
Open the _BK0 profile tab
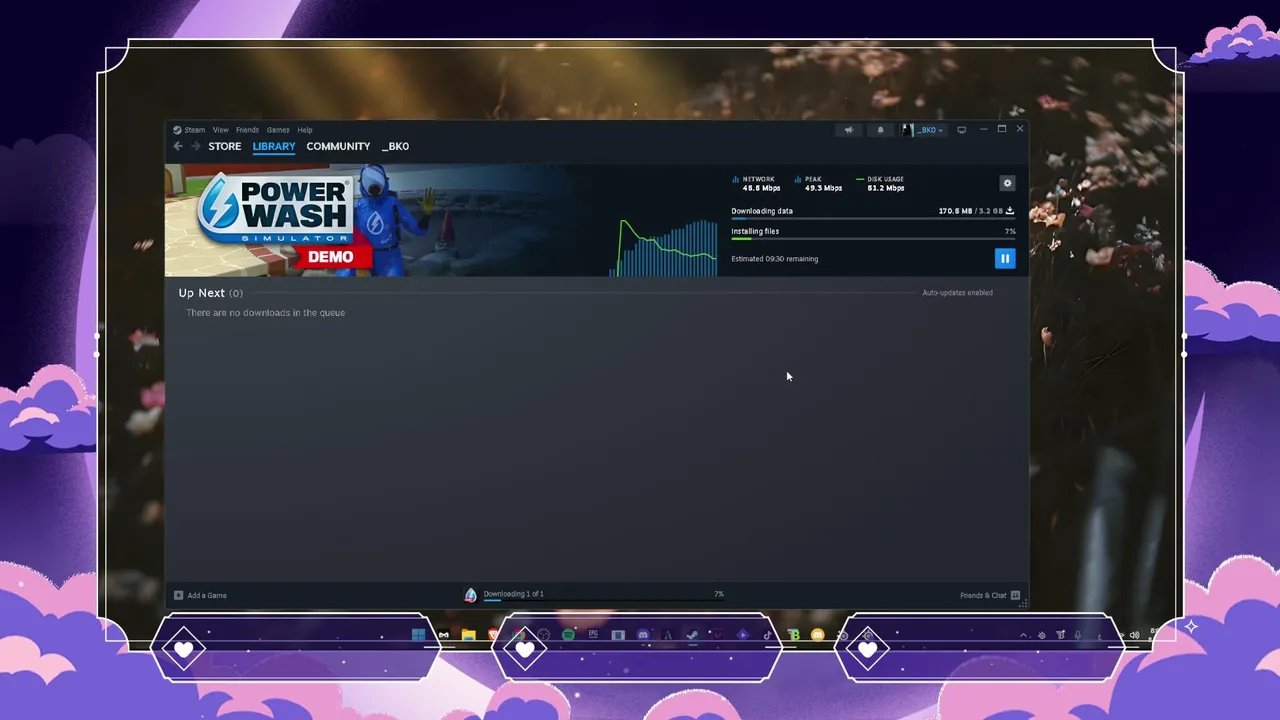[395, 146]
